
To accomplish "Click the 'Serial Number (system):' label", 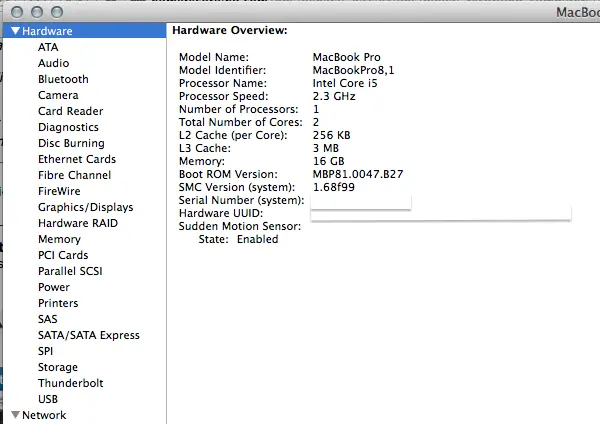I will click(x=241, y=200).
